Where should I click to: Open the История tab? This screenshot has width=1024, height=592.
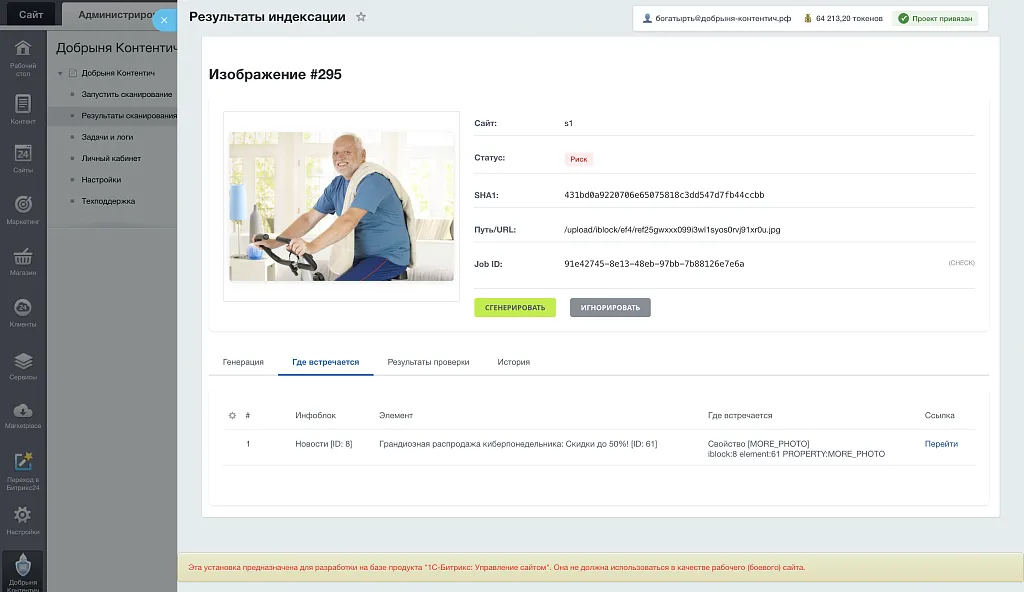(x=513, y=362)
